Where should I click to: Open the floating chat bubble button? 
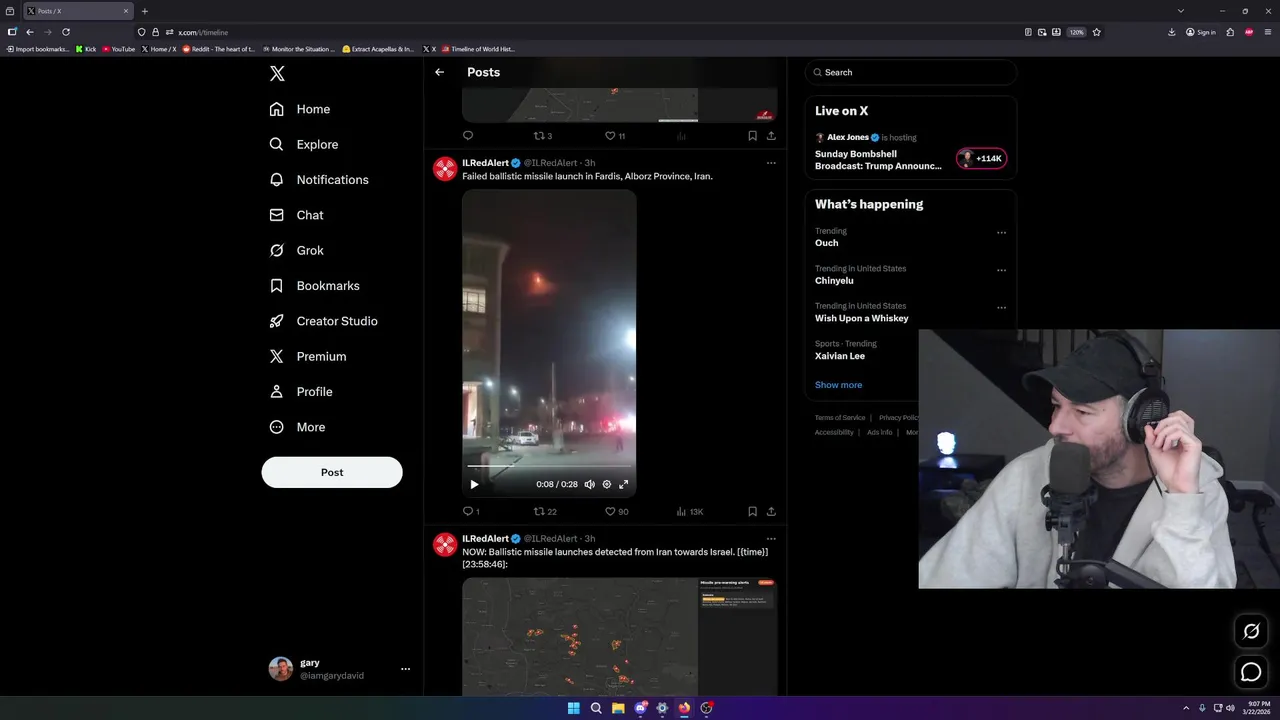point(1251,672)
